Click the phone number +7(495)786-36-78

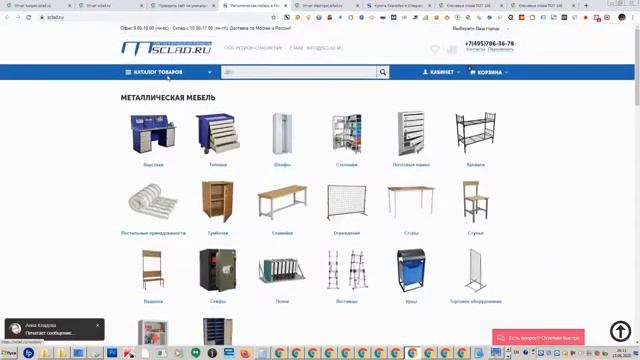click(x=489, y=43)
